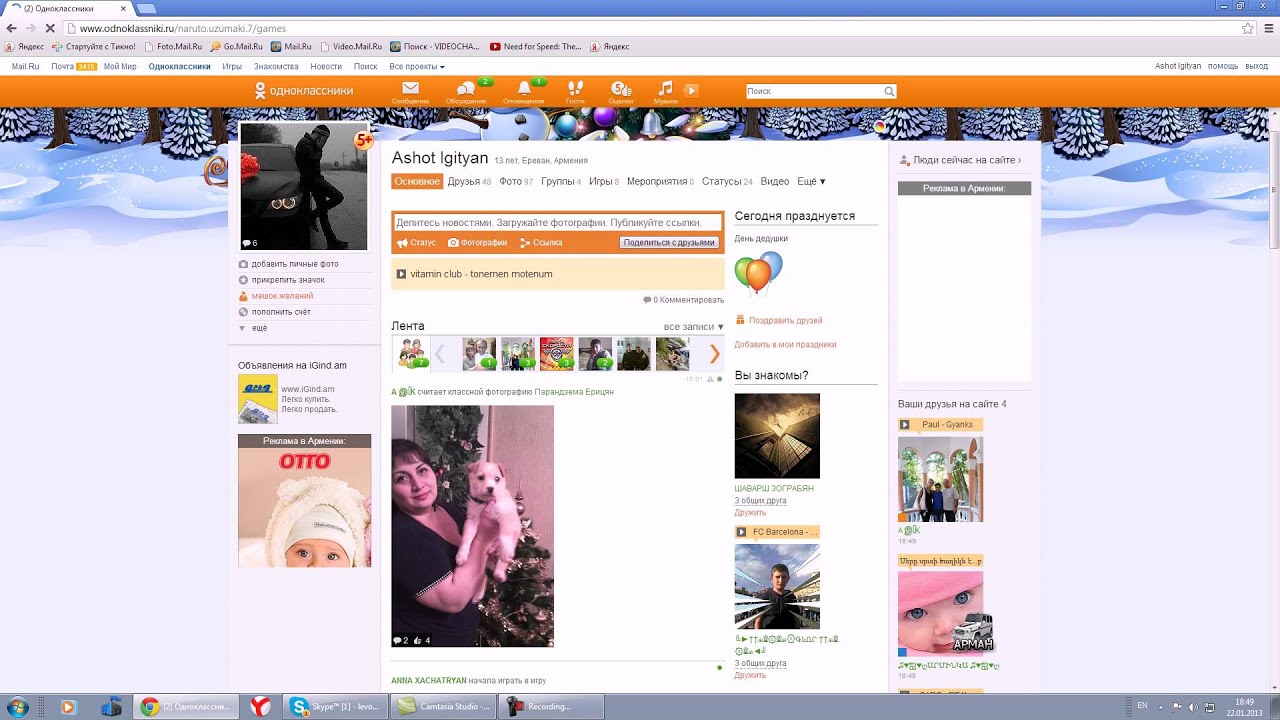1280x720 pixels.
Task: Click the выход logout link
Action: pyautogui.click(x=1256, y=66)
